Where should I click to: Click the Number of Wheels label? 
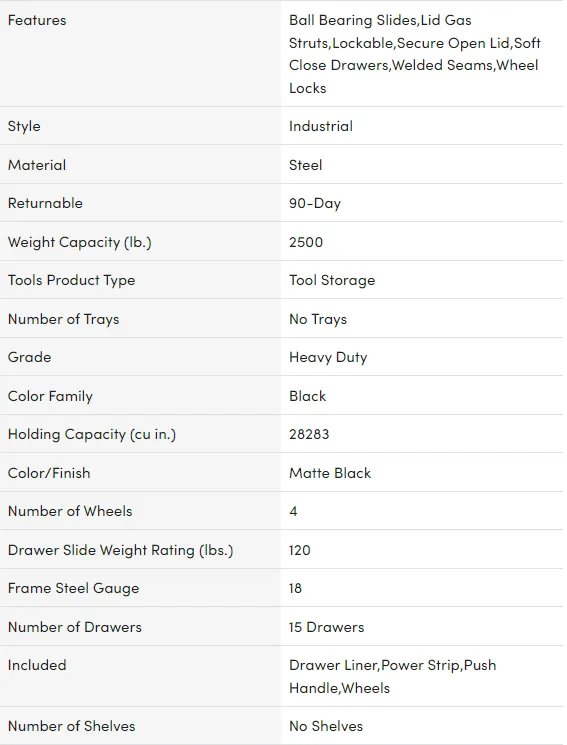70,511
